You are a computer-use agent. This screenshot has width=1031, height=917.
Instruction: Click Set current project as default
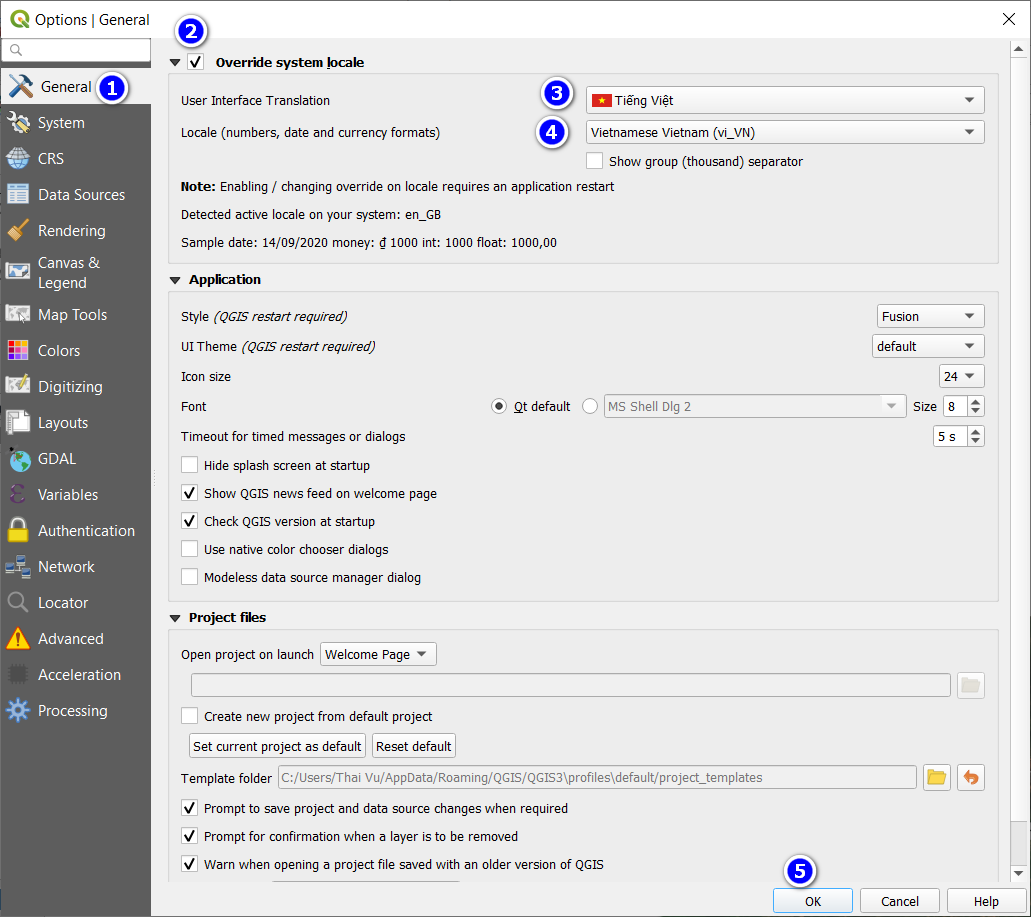[277, 746]
